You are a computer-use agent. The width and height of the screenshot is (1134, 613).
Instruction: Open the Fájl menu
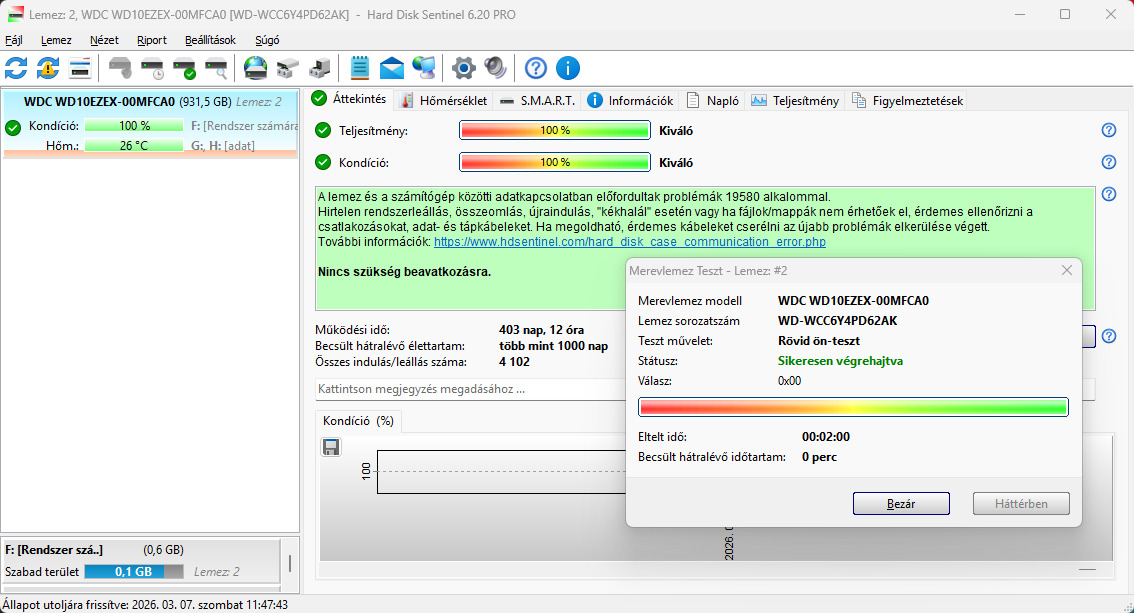14,40
